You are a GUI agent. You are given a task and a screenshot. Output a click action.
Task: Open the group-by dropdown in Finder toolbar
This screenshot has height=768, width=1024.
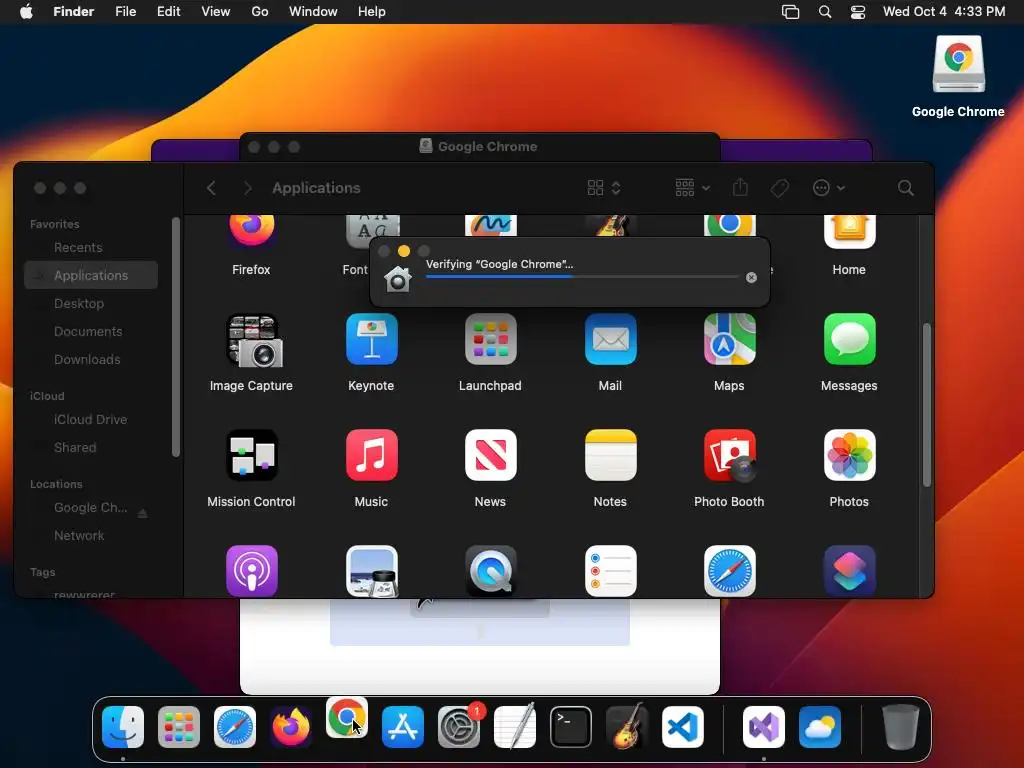pyautogui.click(x=692, y=188)
